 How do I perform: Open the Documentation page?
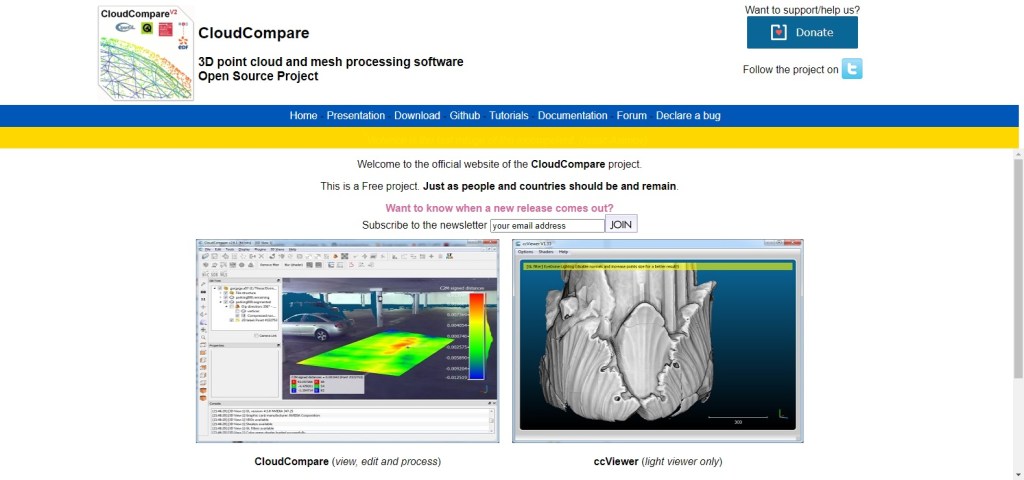point(572,116)
